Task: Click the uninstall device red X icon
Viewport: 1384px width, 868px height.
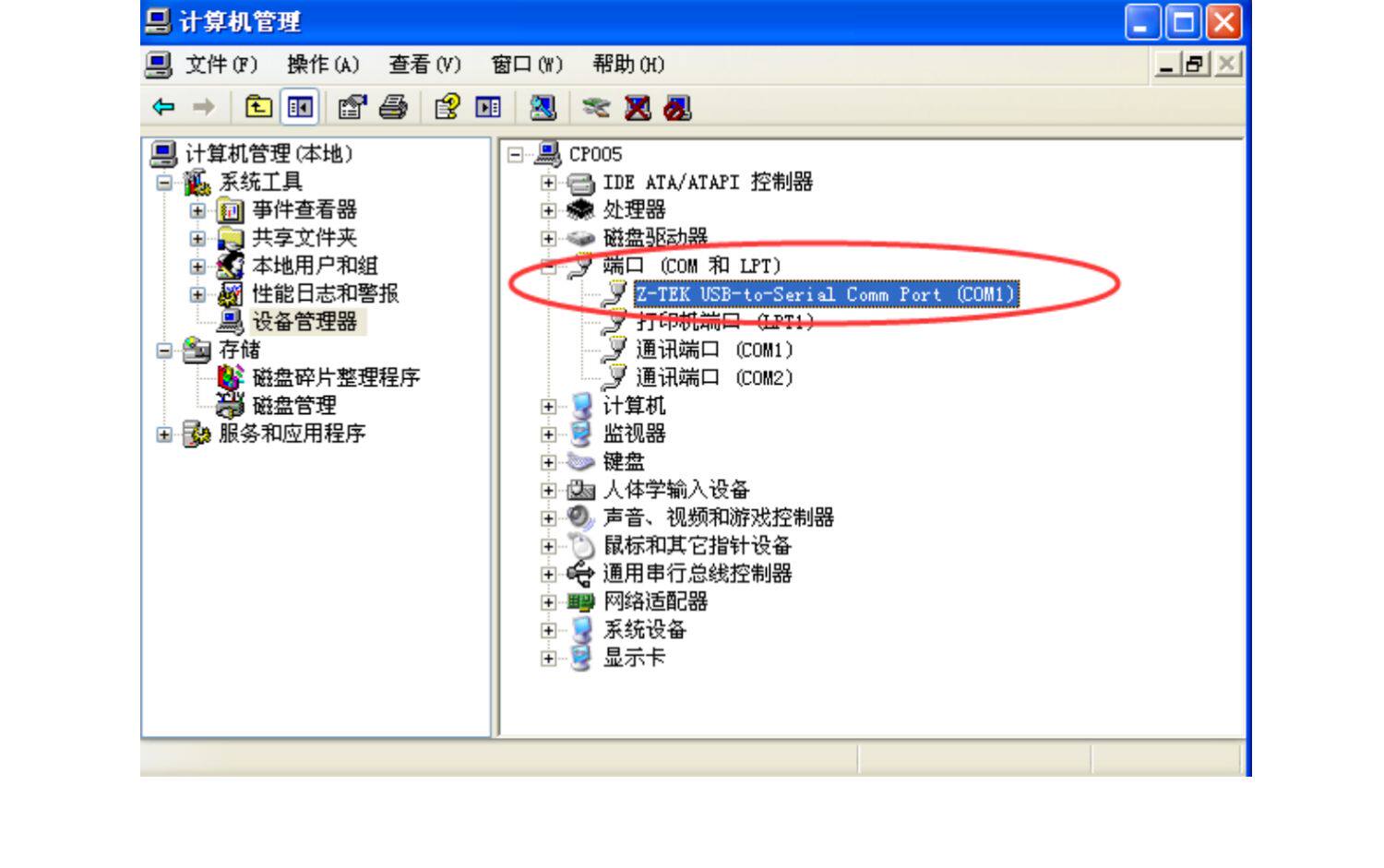Action: (x=638, y=108)
